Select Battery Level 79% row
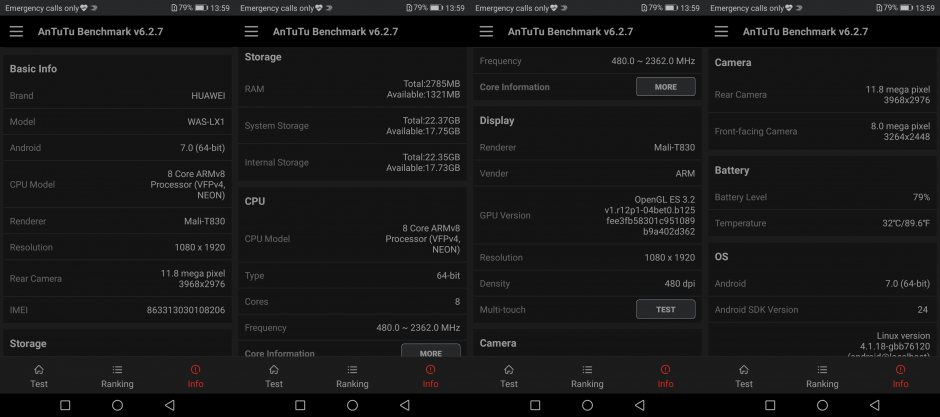 tap(822, 197)
